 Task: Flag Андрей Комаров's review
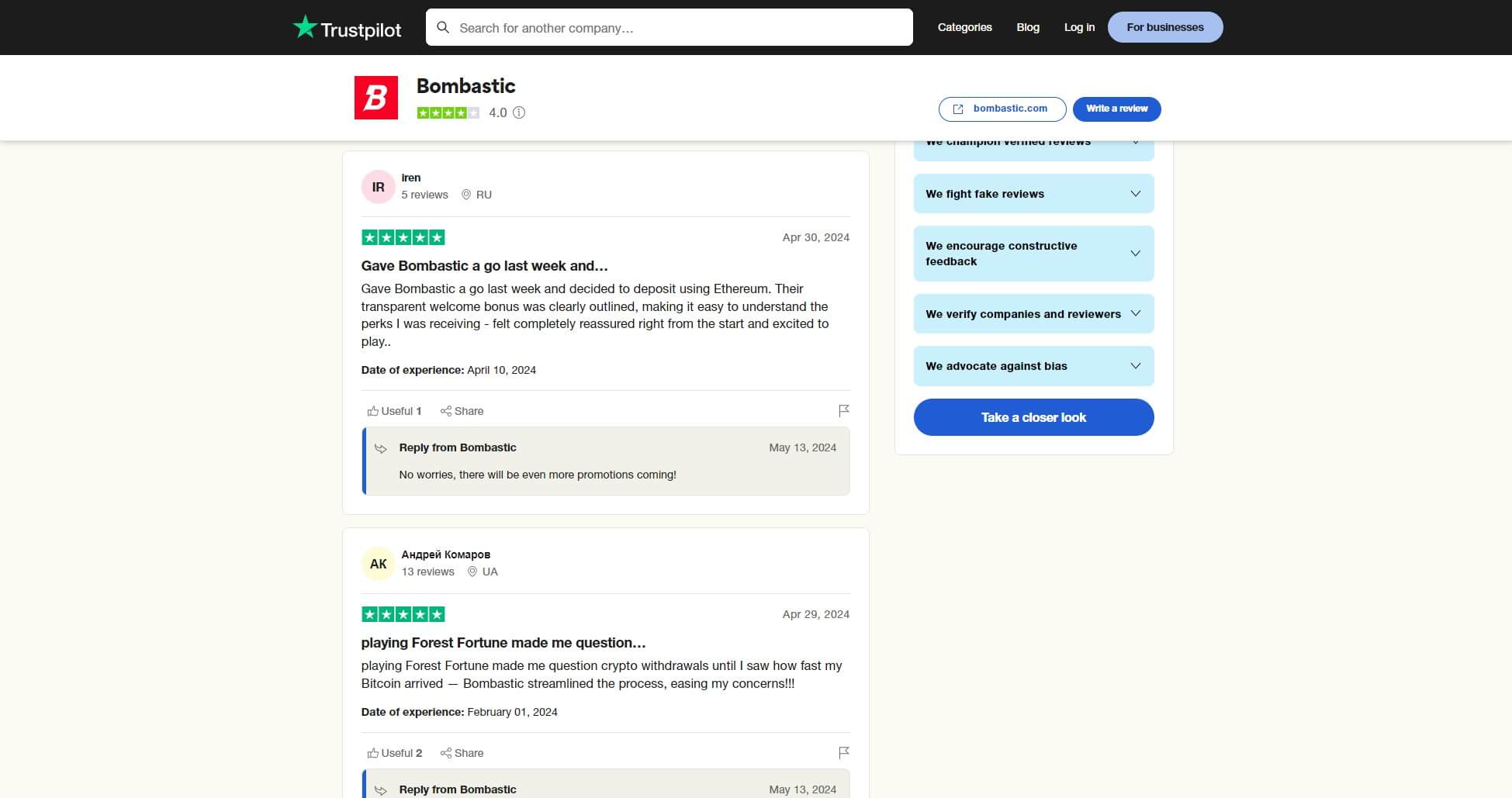844,752
